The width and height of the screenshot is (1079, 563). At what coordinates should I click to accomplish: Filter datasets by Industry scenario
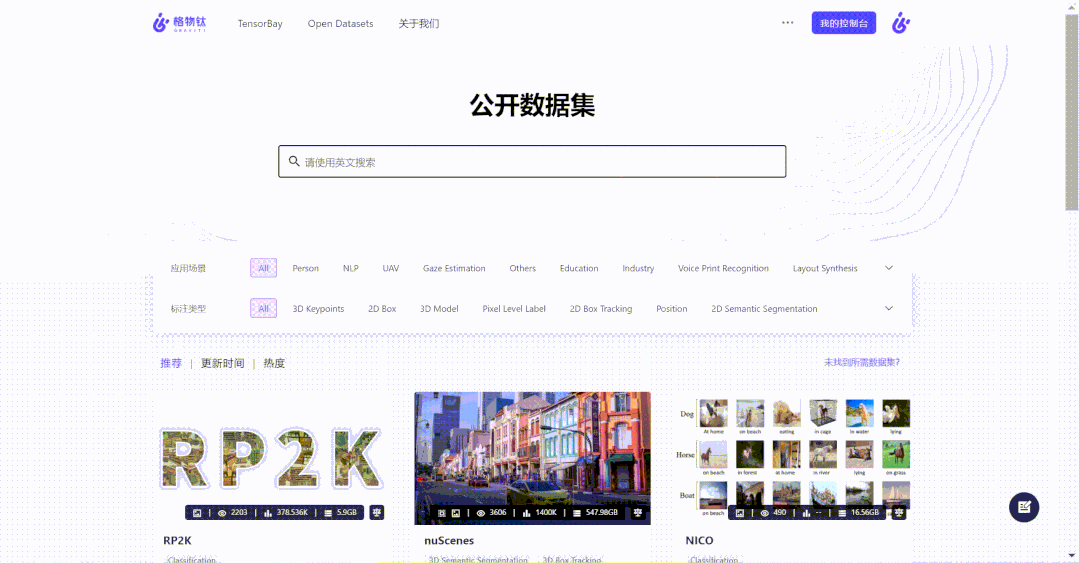(638, 268)
